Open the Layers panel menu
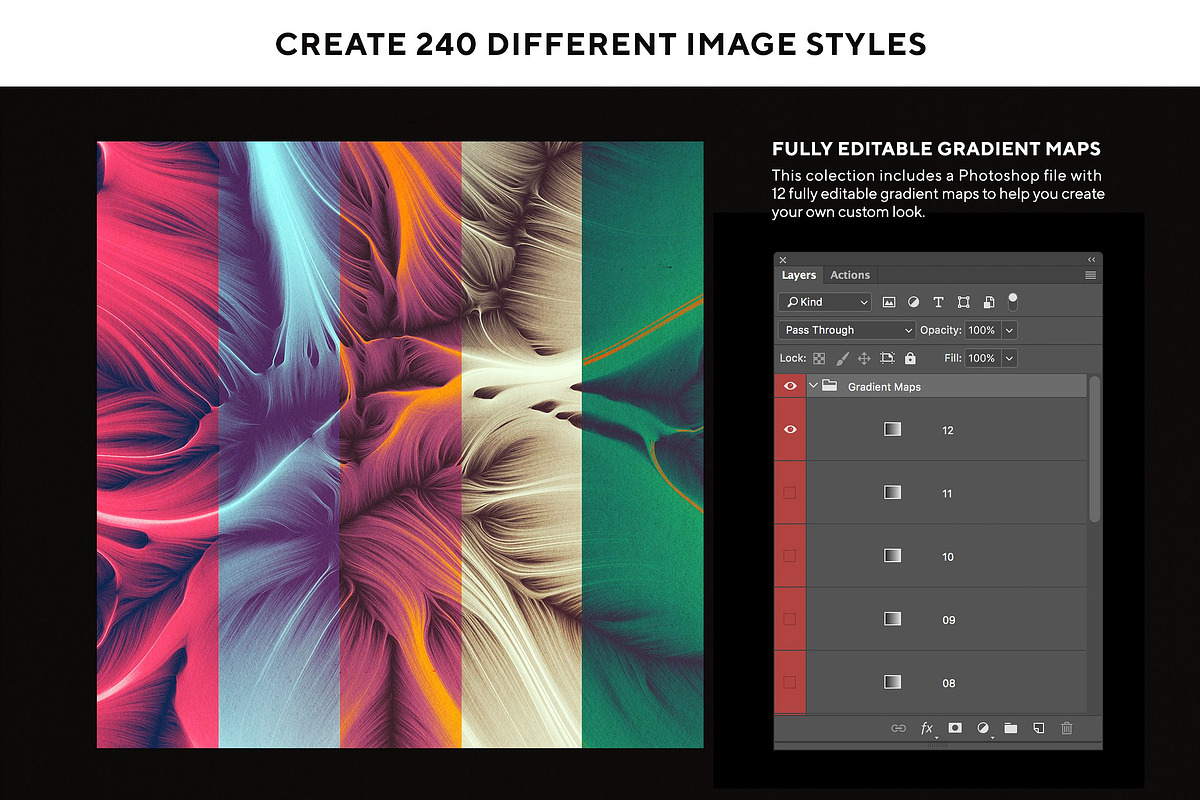 (1090, 274)
